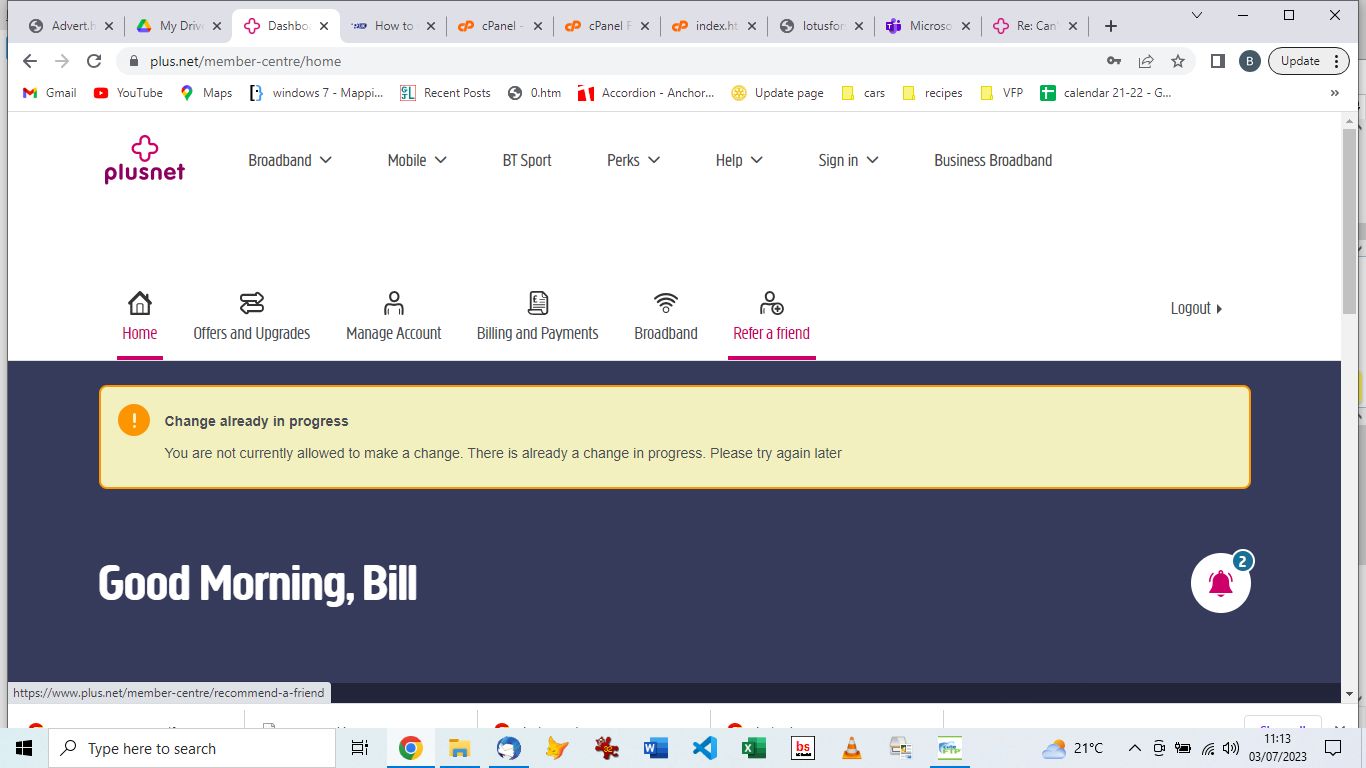The image size is (1366, 768).
Task: Open the Perks dropdown
Action: click(x=633, y=160)
